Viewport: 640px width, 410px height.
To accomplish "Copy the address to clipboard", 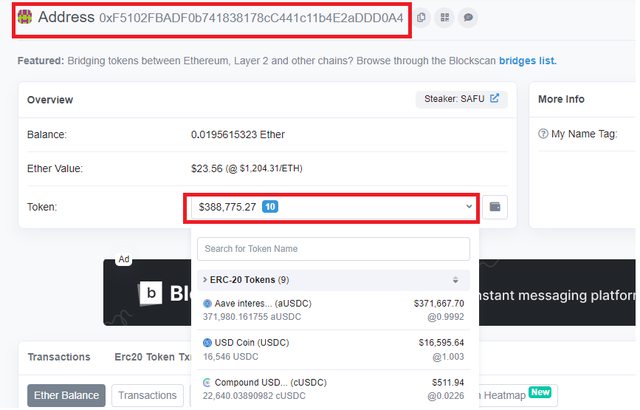I will [422, 18].
